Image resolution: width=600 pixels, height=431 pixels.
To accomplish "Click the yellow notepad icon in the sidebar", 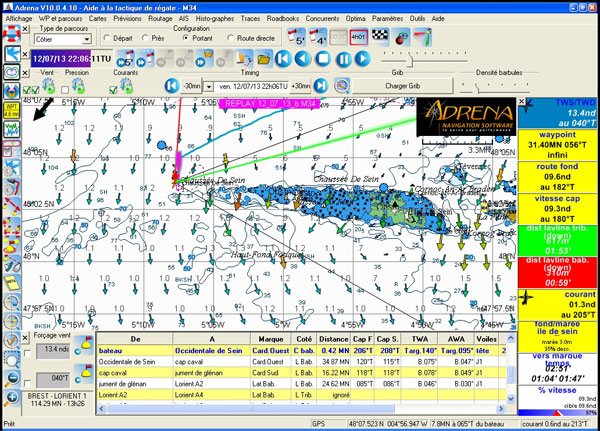I will tap(11, 282).
